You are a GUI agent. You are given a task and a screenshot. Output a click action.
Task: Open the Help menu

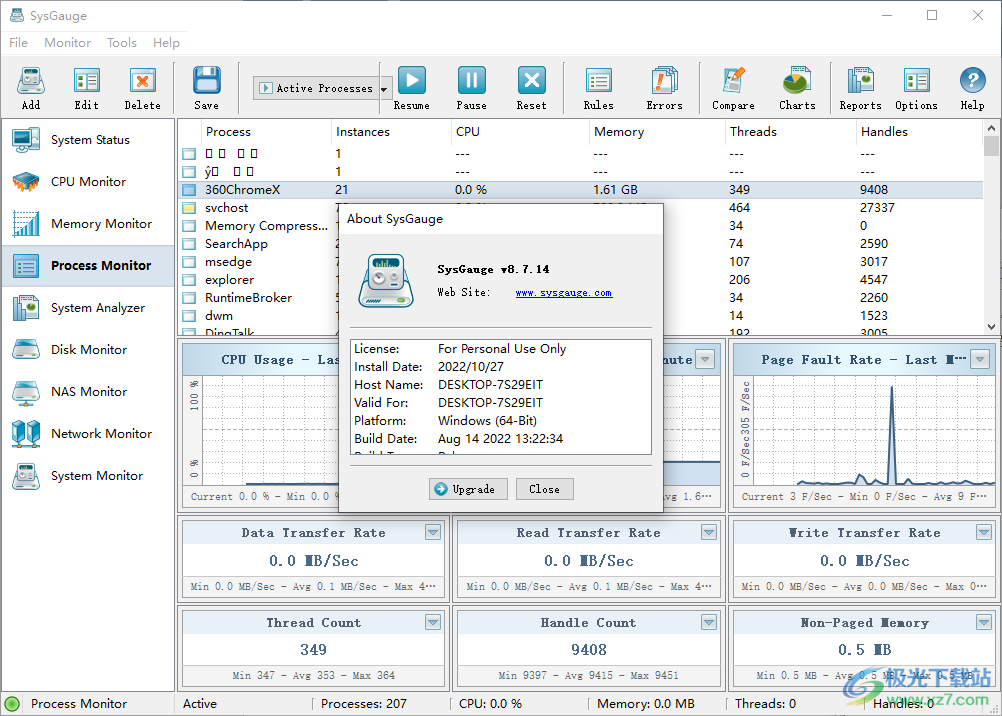tap(166, 43)
